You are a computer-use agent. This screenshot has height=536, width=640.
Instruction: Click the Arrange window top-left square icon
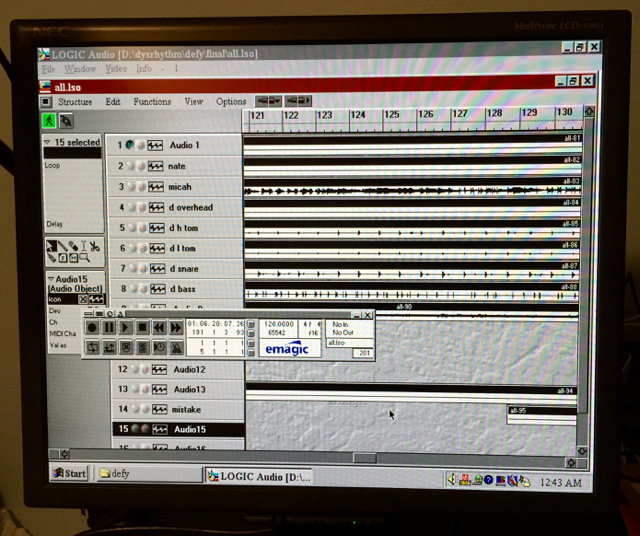pyautogui.click(x=46, y=101)
